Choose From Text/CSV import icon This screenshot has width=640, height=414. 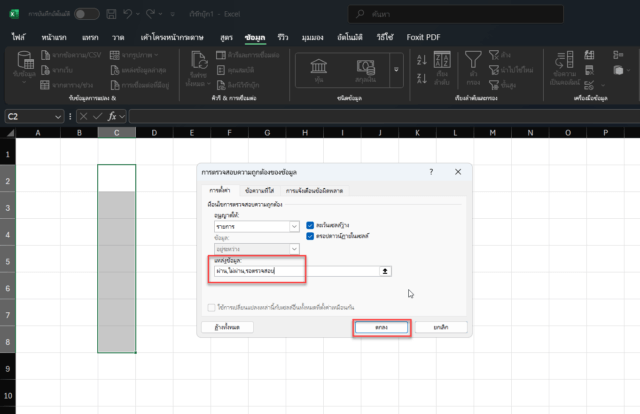45,55
